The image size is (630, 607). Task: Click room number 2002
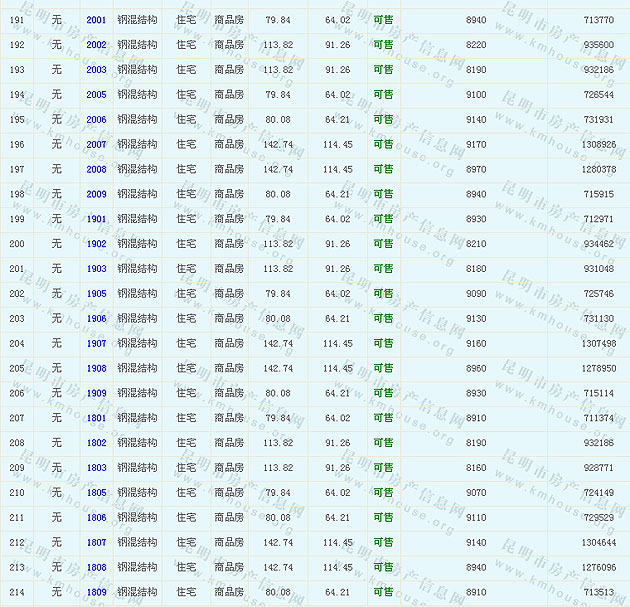pyautogui.click(x=96, y=45)
